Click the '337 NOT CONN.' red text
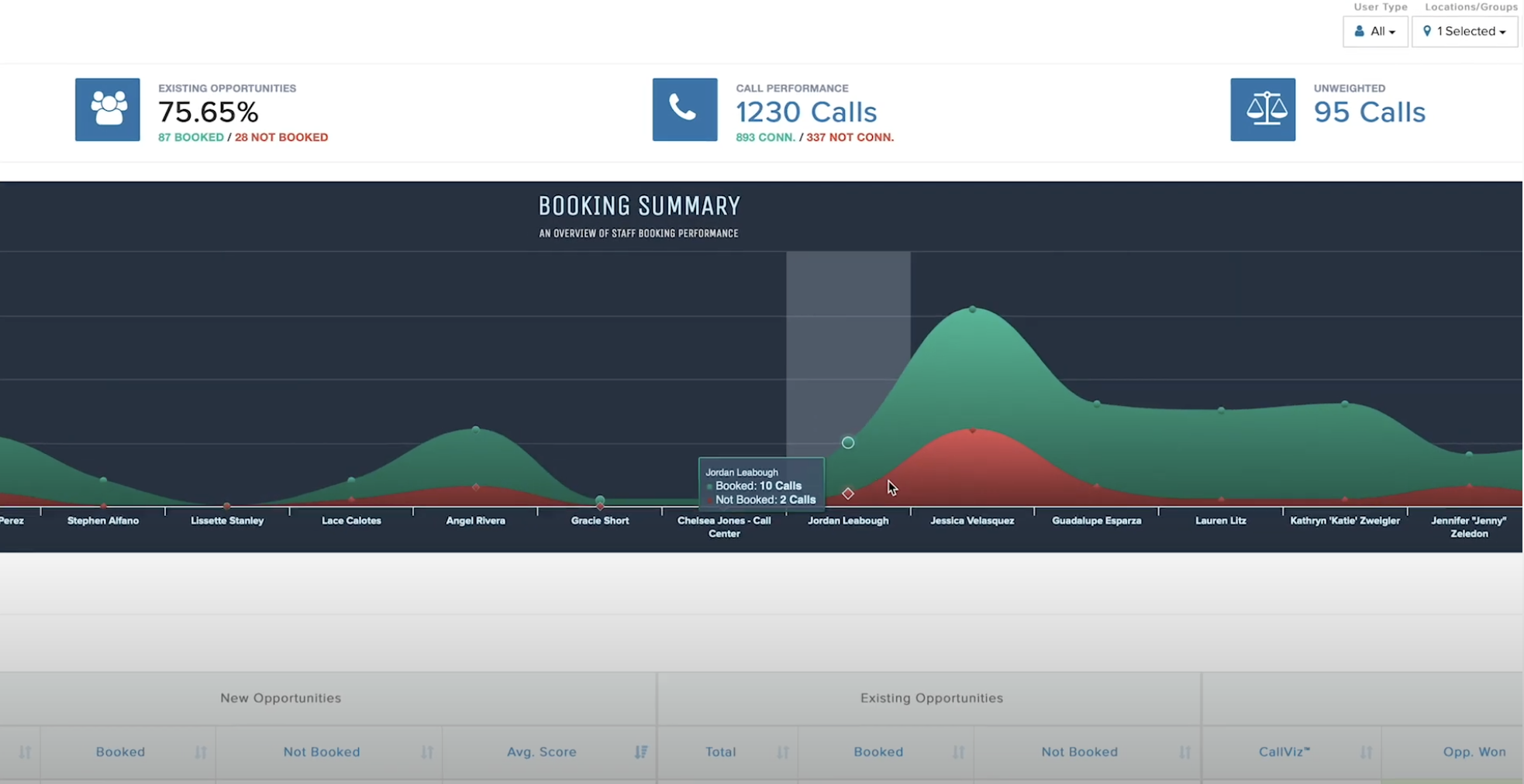The image size is (1524, 784). (850, 137)
